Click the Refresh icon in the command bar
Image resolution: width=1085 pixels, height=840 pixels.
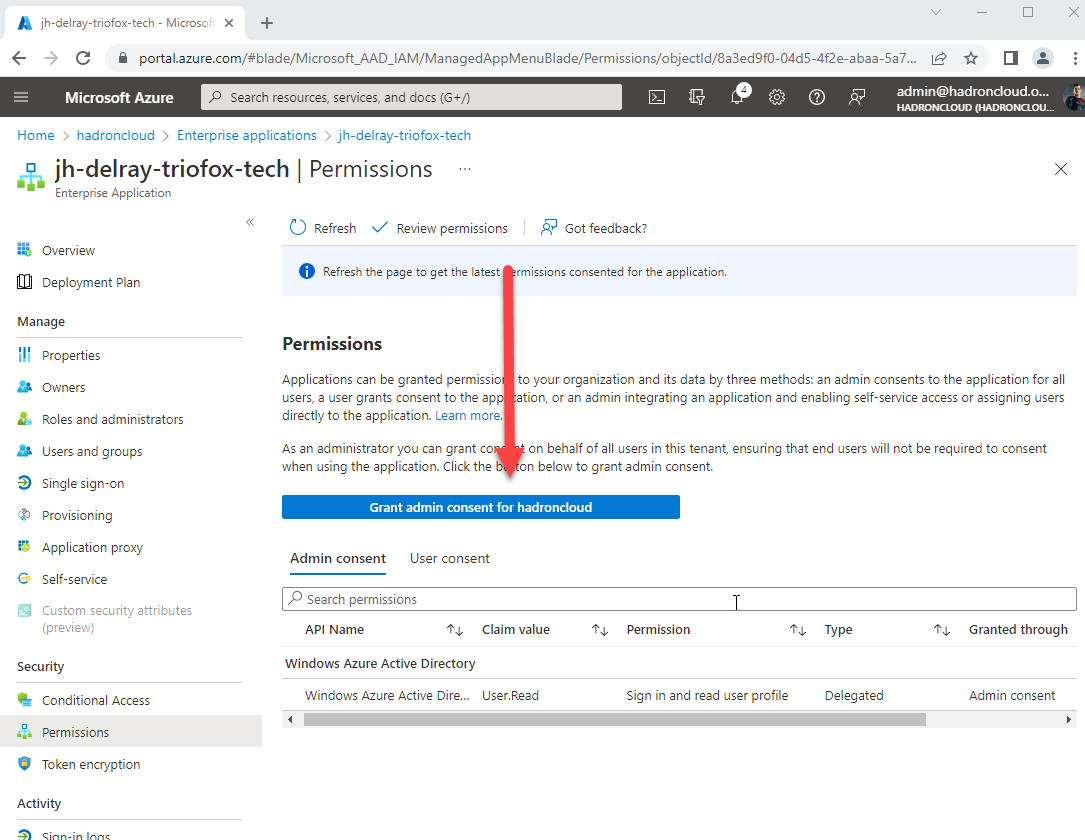click(x=298, y=228)
